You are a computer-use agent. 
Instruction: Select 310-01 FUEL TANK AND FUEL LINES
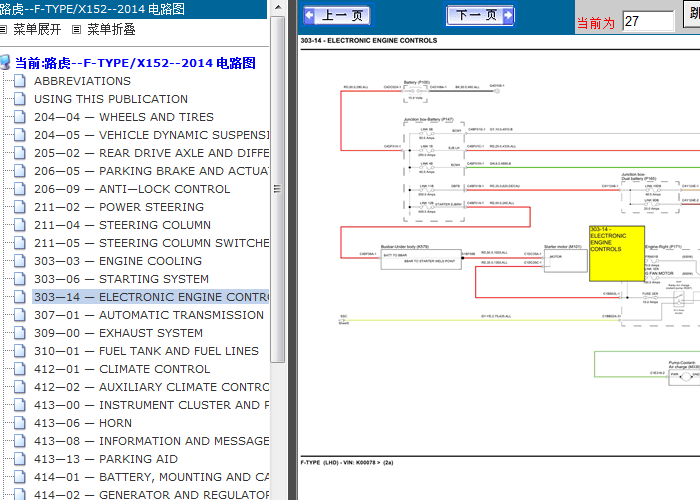(x=146, y=351)
